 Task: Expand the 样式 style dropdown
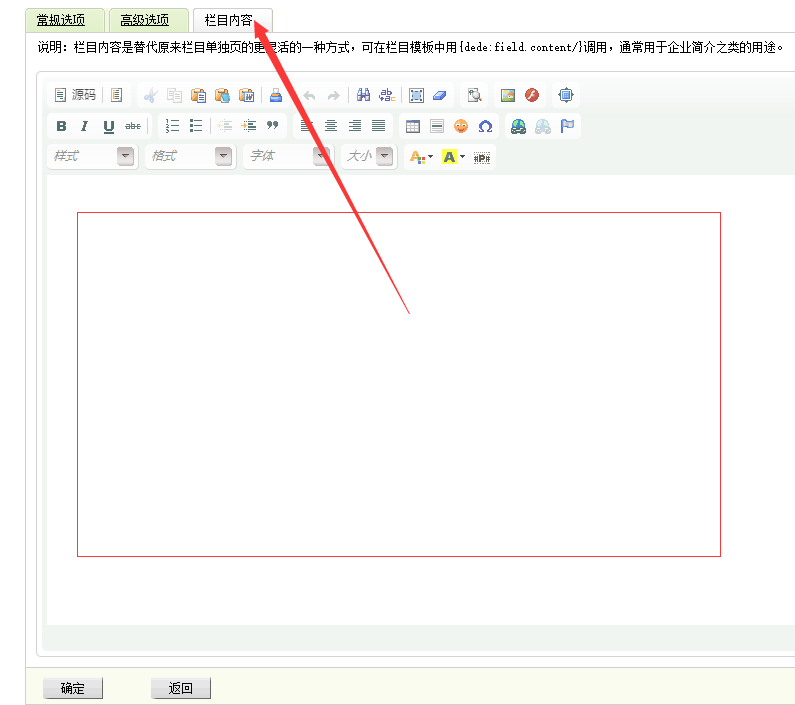(x=125, y=156)
